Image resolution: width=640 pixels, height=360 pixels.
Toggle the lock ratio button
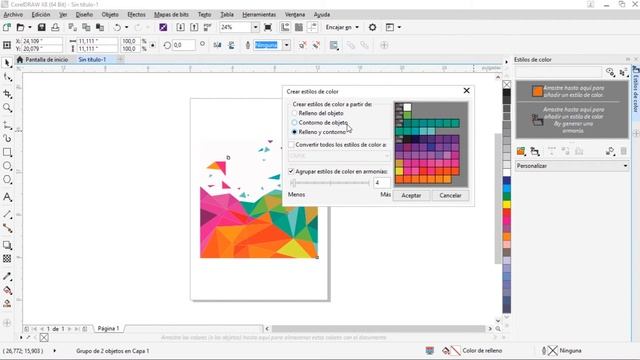pyautogui.click(x=153, y=45)
